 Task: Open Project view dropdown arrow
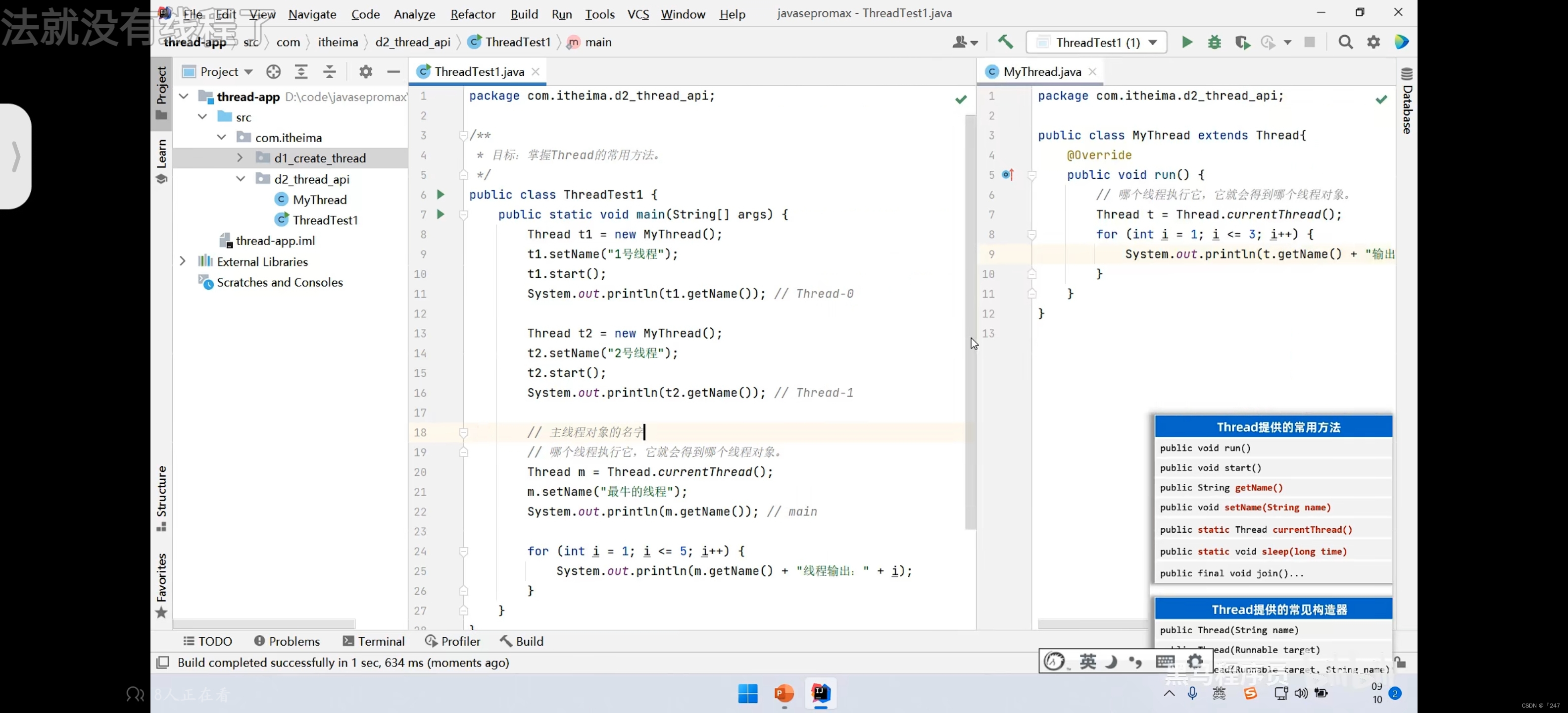click(x=248, y=72)
